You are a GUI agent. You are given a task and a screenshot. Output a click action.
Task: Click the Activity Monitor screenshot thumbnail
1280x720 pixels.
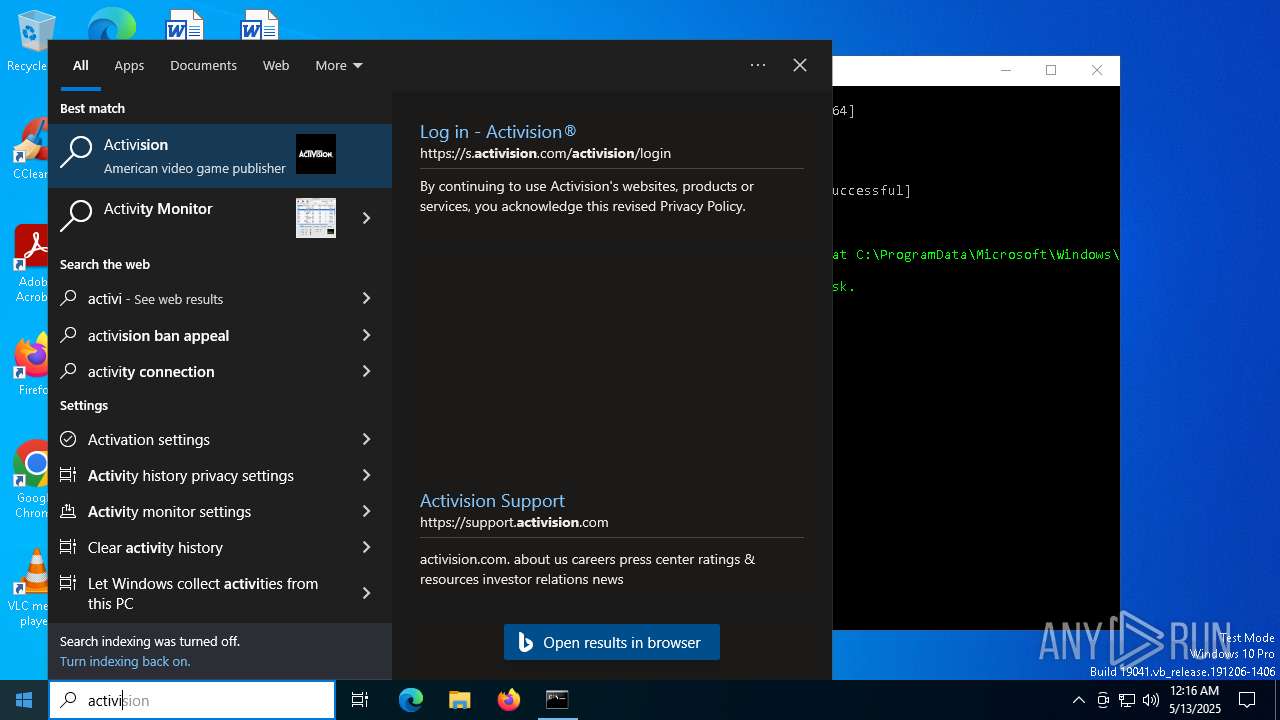pos(316,218)
